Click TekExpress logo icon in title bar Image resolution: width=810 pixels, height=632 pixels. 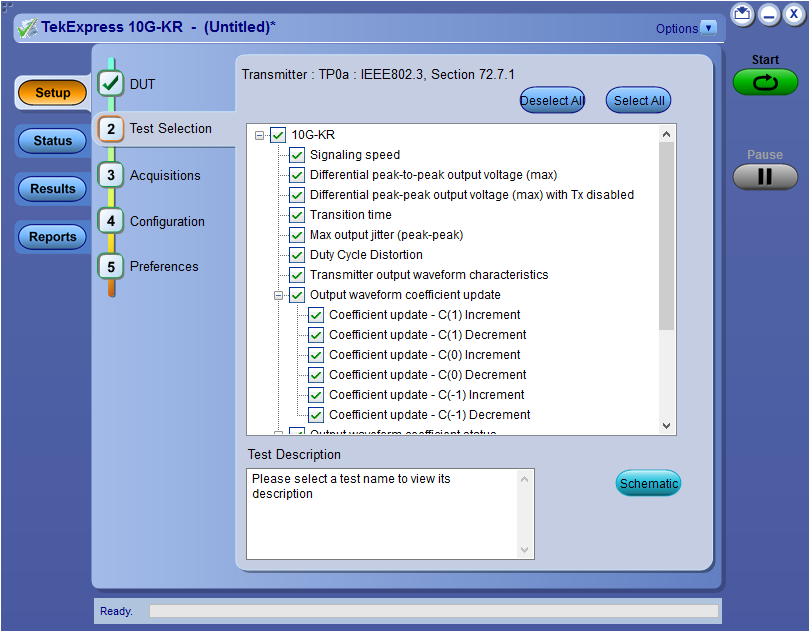(27, 27)
